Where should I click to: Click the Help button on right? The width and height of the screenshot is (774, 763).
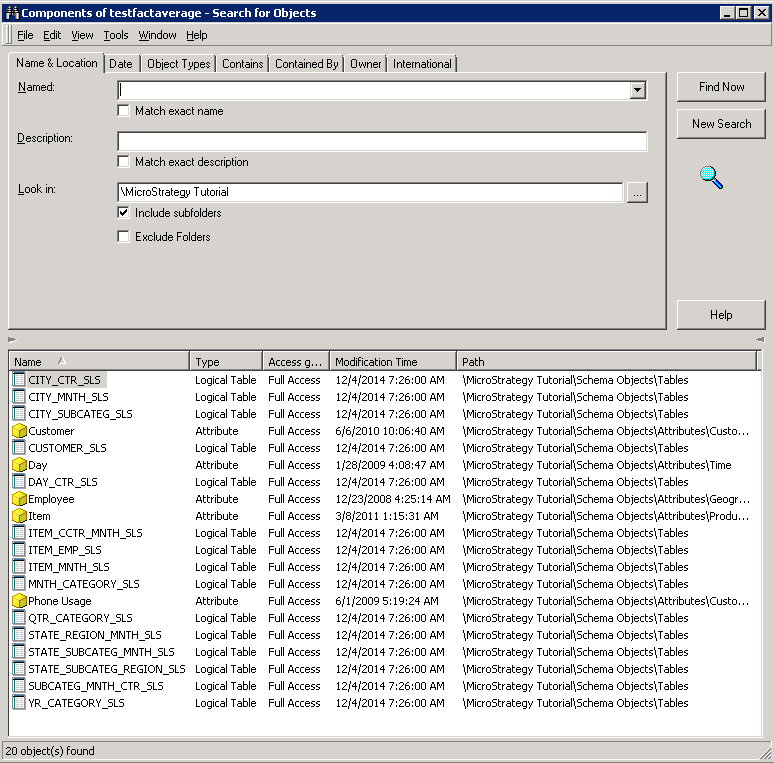[x=721, y=315]
